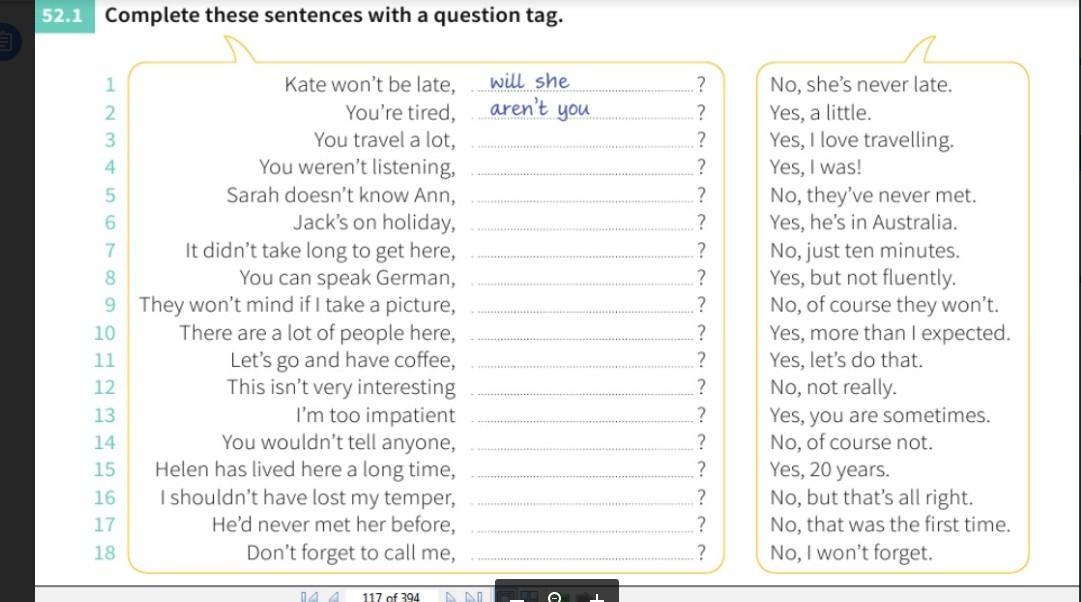The height and width of the screenshot is (602, 1081).
Task: Click the exercise number badge '52.1'
Action: pyautogui.click(x=63, y=15)
